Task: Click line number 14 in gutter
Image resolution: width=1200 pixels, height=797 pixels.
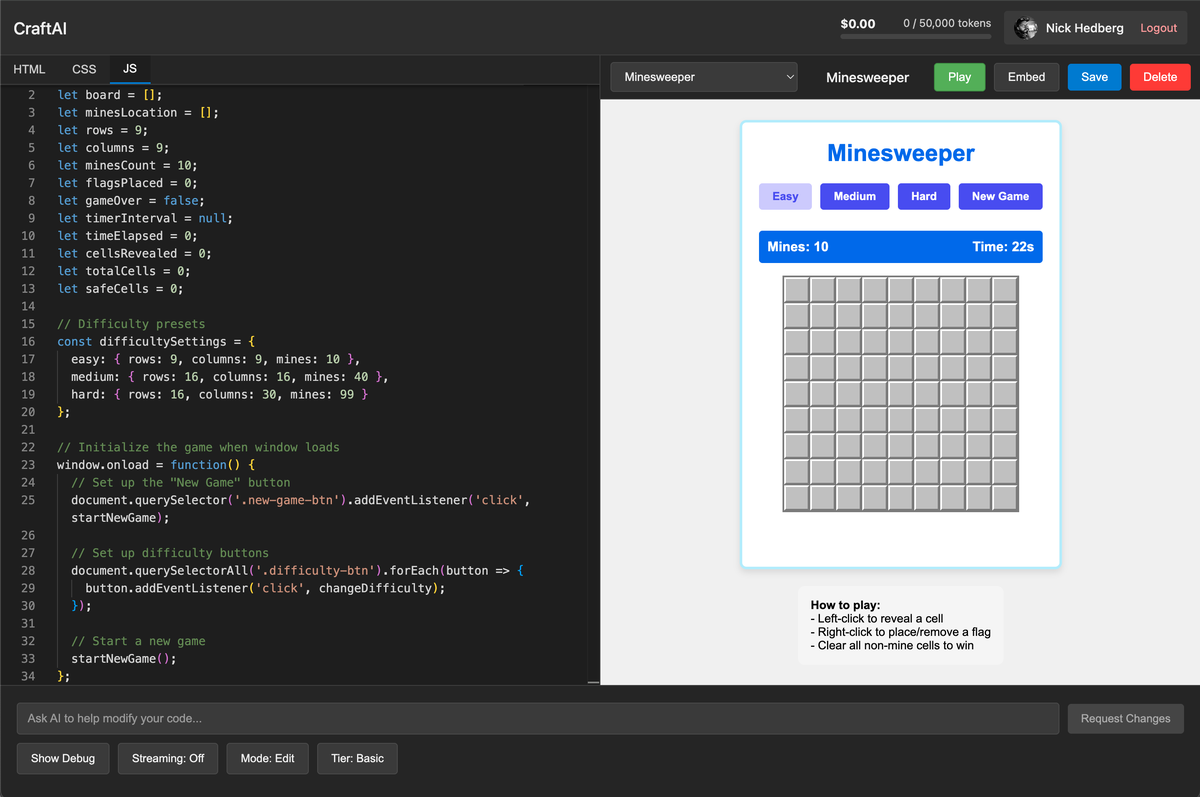Action: [28, 306]
